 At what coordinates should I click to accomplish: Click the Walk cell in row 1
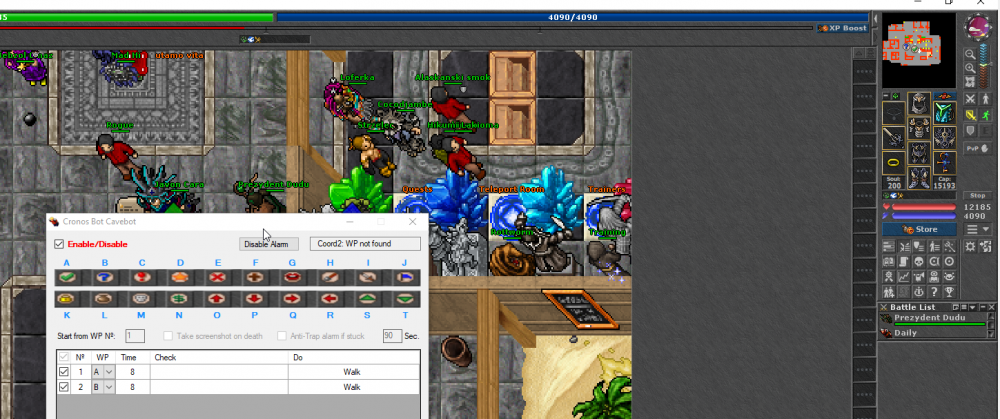click(x=353, y=372)
